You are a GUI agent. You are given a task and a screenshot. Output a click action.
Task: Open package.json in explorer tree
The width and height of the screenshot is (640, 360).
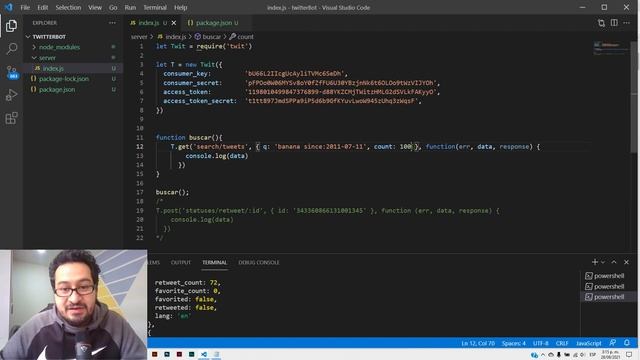[x=57, y=89]
